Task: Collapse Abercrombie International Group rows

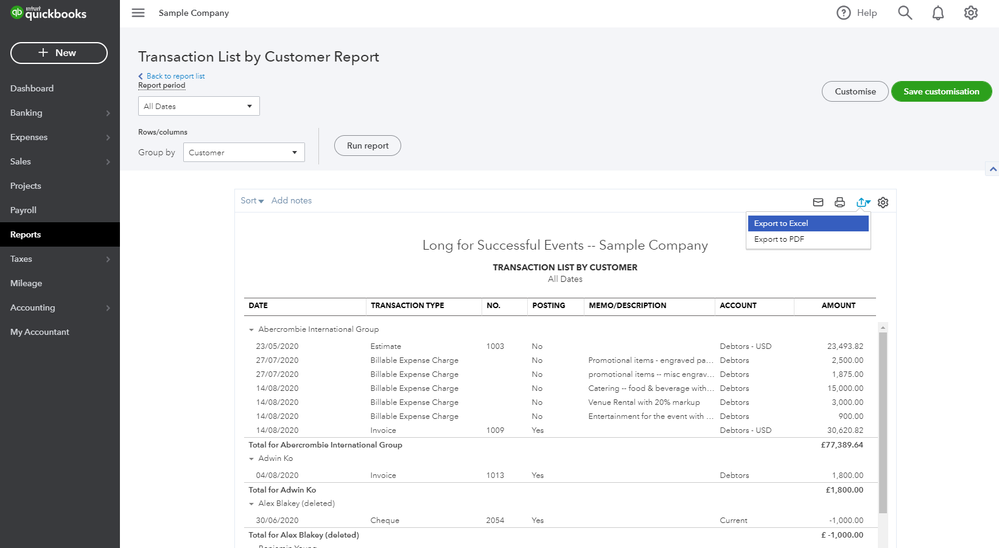Action: point(251,329)
